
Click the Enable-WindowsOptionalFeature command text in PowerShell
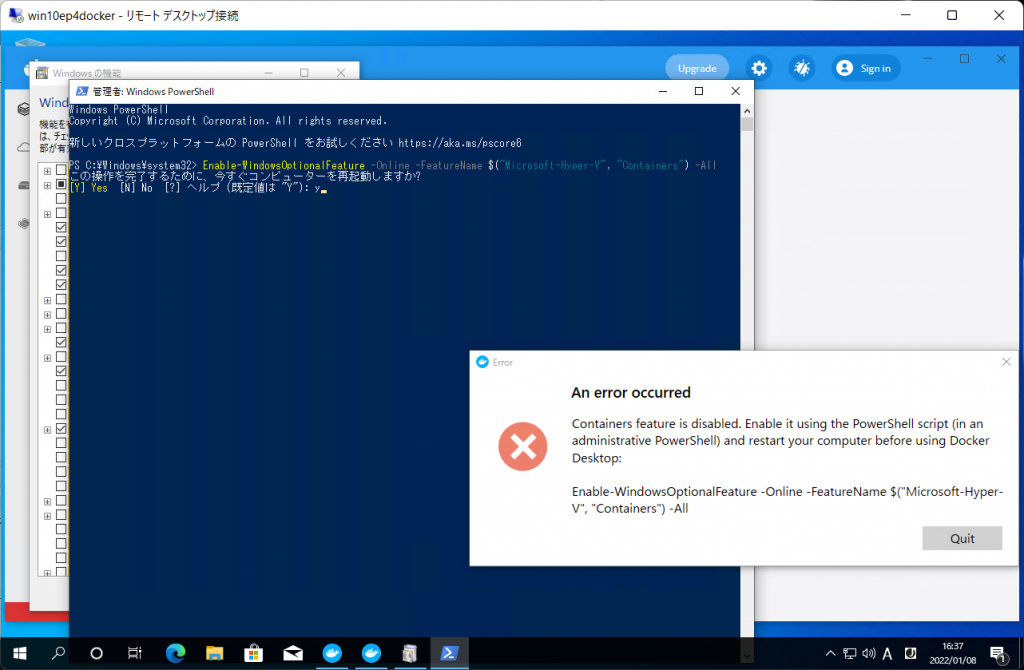pos(283,165)
